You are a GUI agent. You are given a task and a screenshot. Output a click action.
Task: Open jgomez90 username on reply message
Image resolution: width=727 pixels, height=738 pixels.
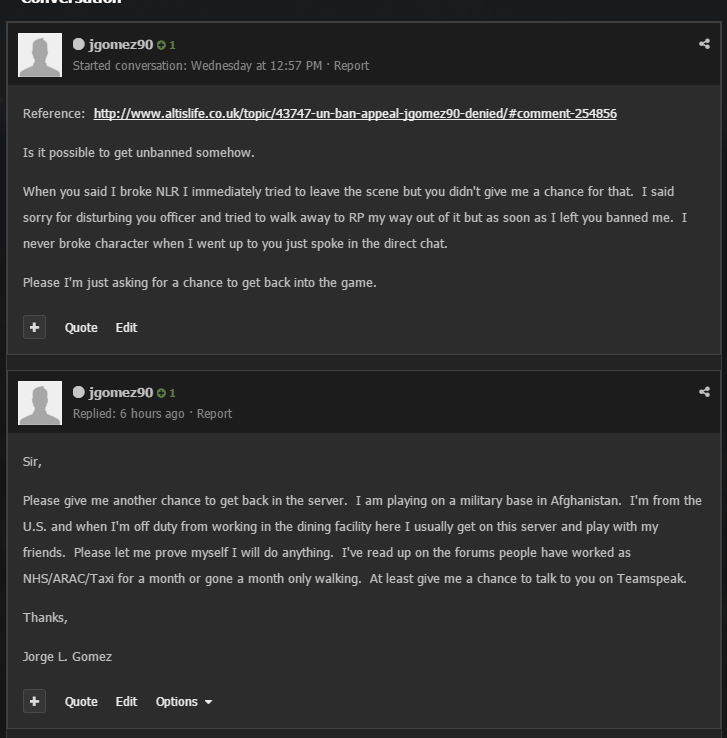point(121,393)
